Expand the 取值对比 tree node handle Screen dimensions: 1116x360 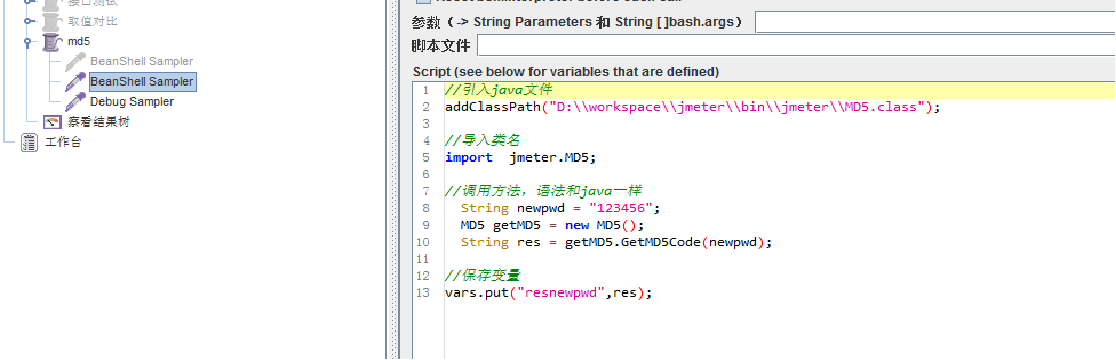coord(28,21)
